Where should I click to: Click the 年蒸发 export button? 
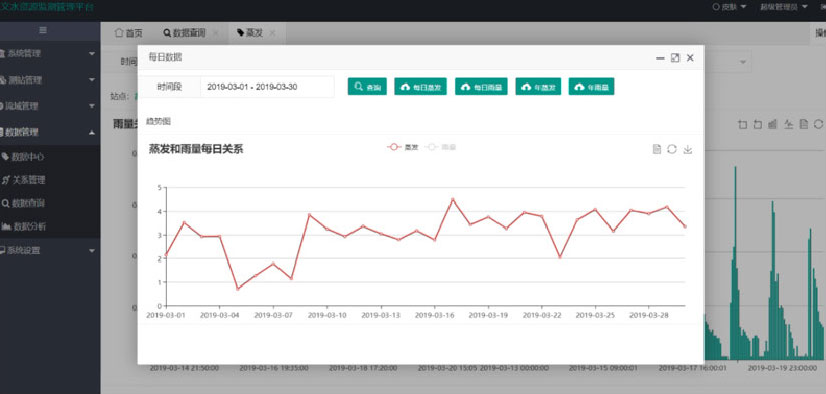538,87
